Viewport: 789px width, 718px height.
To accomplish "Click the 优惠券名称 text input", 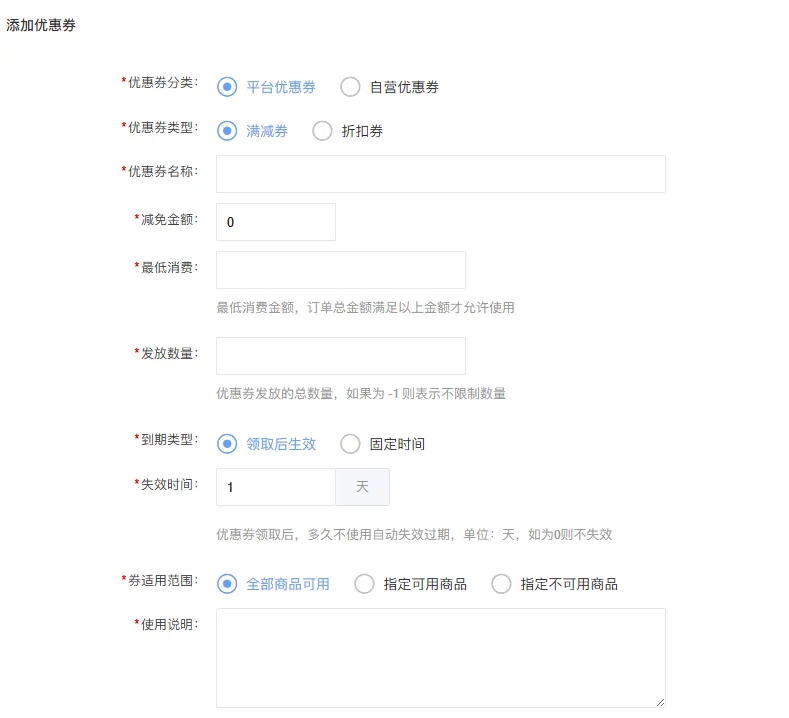I will pos(440,174).
